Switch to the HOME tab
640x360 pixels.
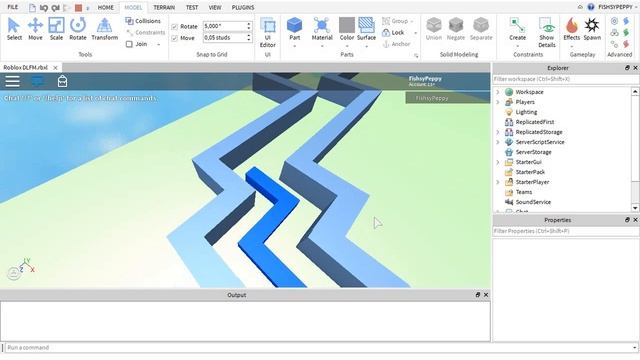(105, 7)
